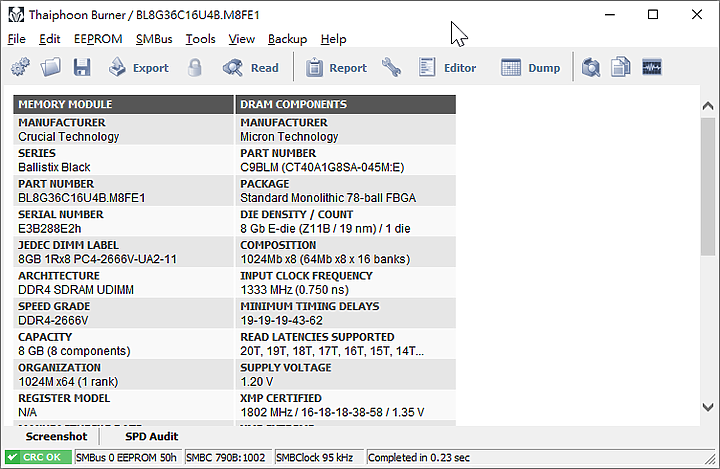Open the Tools menu
The width and height of the screenshot is (720, 469).
[x=200, y=39]
